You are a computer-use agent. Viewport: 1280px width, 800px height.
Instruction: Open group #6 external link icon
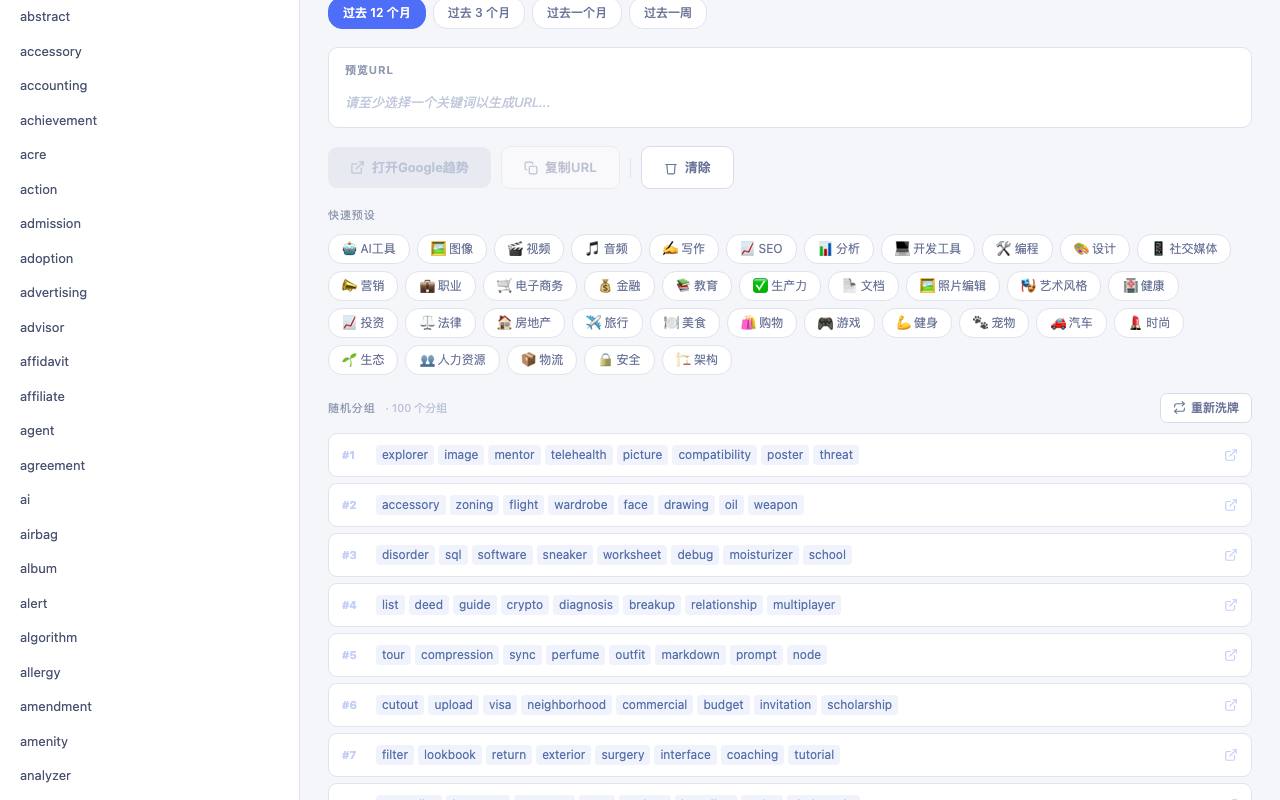pos(1231,705)
